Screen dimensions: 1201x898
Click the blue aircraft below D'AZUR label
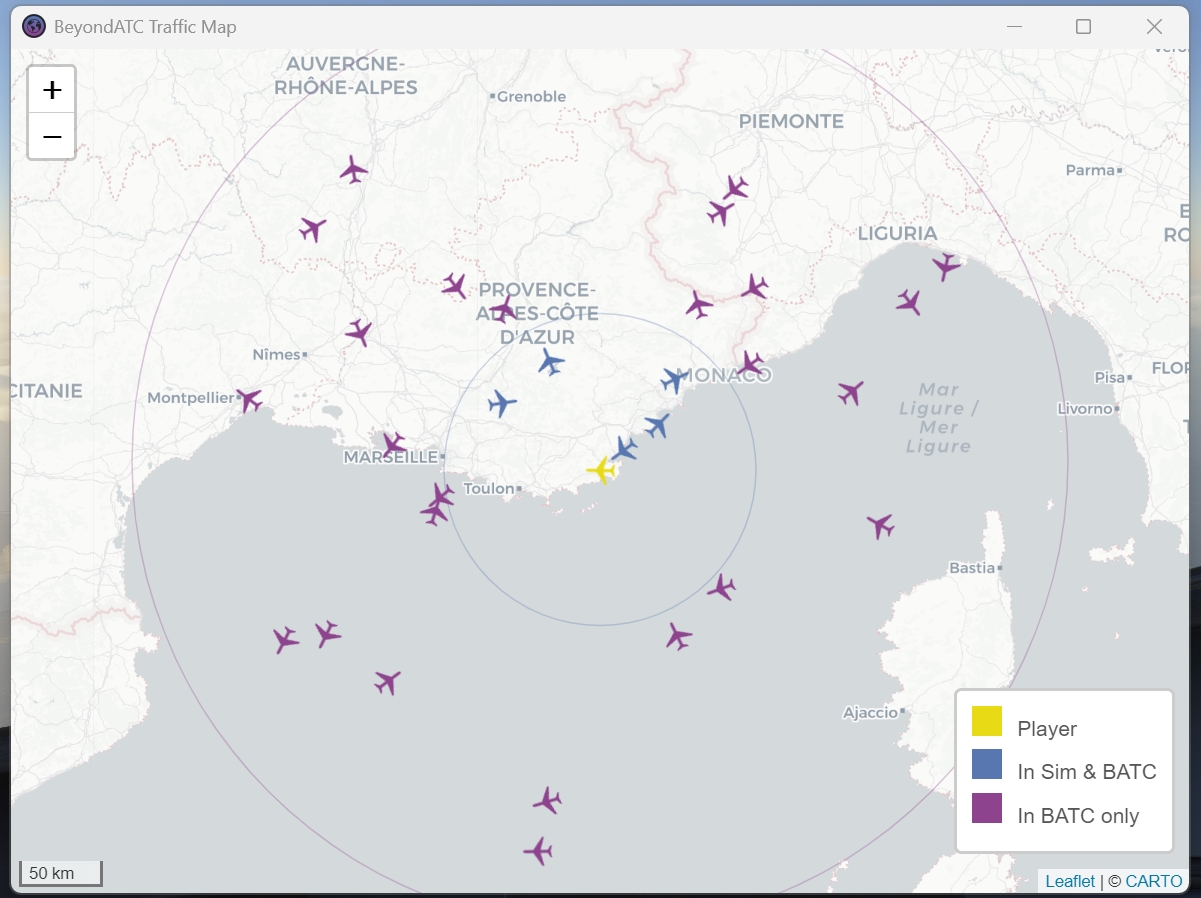[x=550, y=362]
